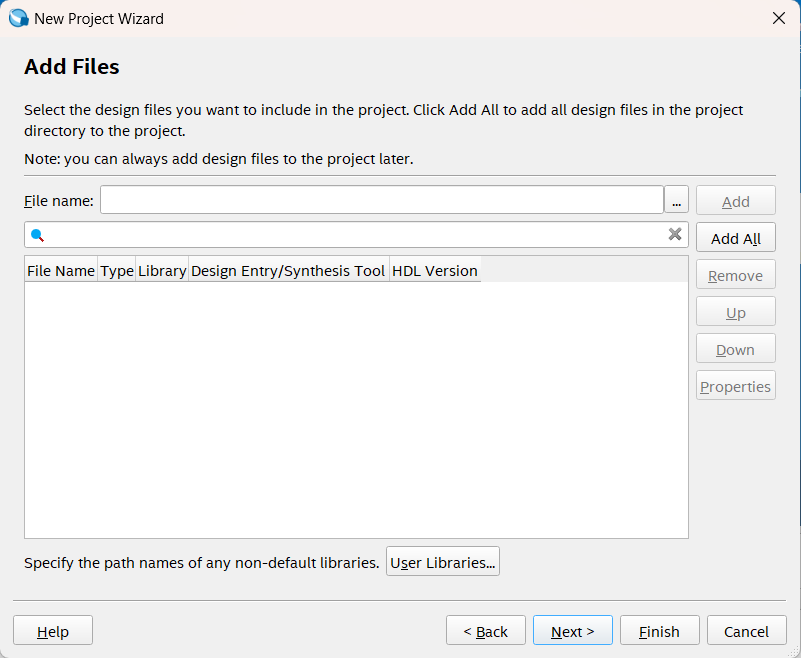The width and height of the screenshot is (801, 658).
Task: Go back to the previous wizard page
Action: pyautogui.click(x=485, y=631)
